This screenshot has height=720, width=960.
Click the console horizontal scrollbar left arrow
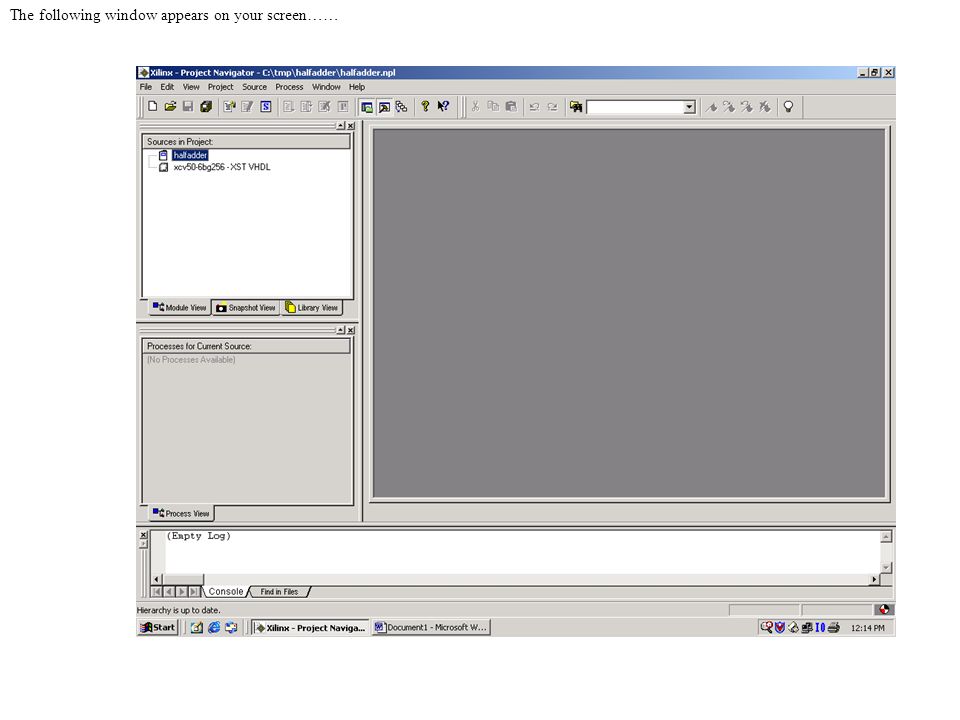[x=156, y=579]
